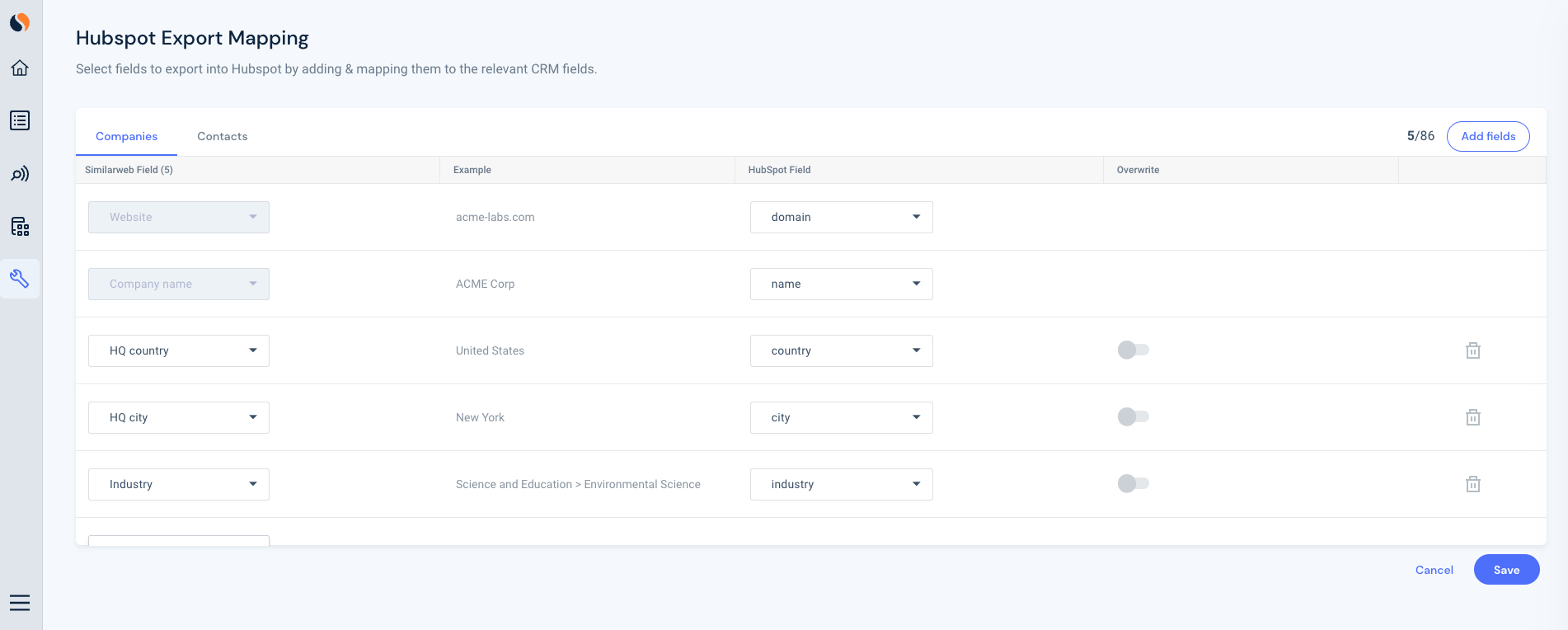Image resolution: width=1568 pixels, height=630 pixels.
Task: Select the wrench settings icon in sidebar
Action: pos(20,279)
